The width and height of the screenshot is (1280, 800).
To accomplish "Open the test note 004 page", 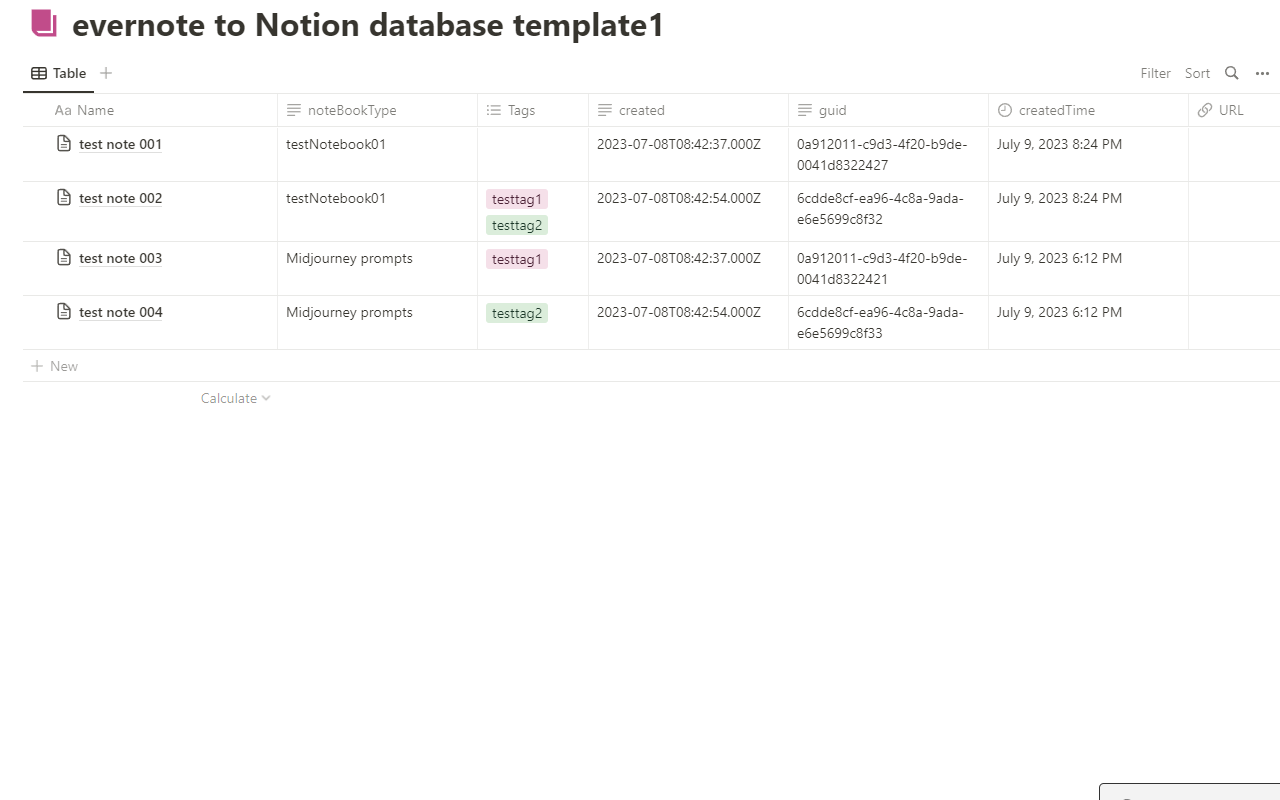I will (120, 312).
